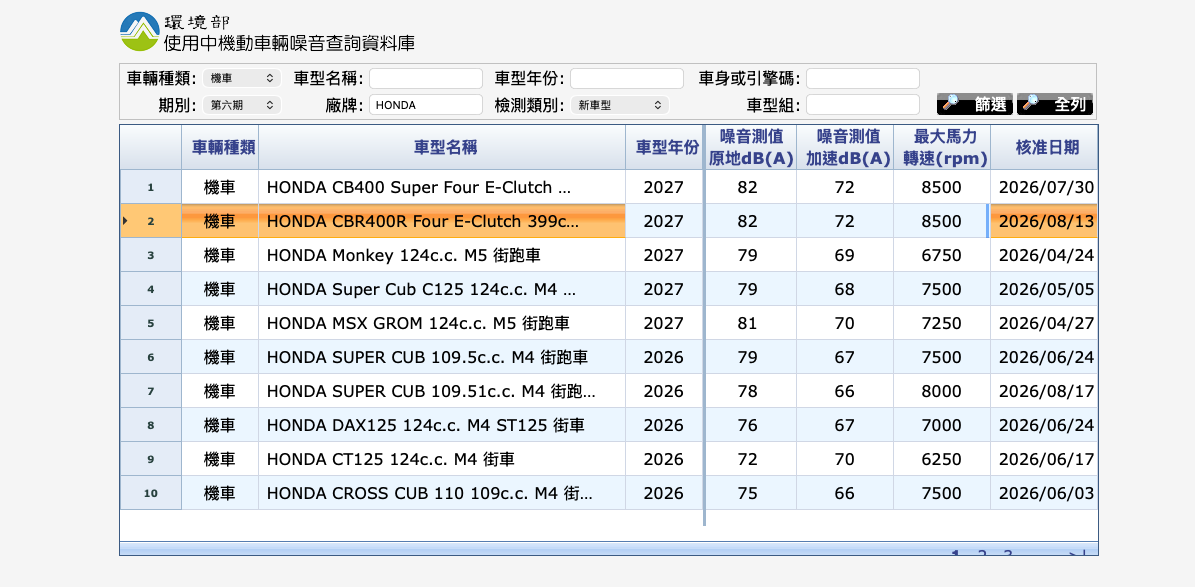Click the 環境部 logo icon
Image resolution: width=1195 pixels, height=587 pixels.
[x=139, y=32]
